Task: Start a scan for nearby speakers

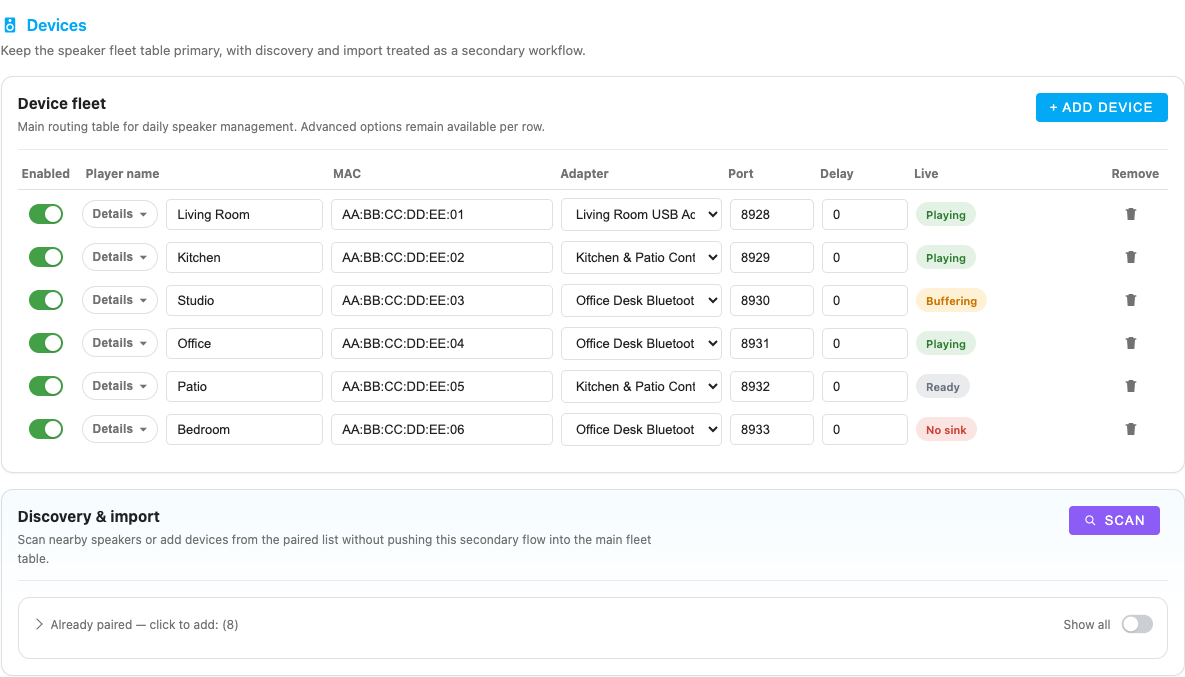Action: [1114, 520]
